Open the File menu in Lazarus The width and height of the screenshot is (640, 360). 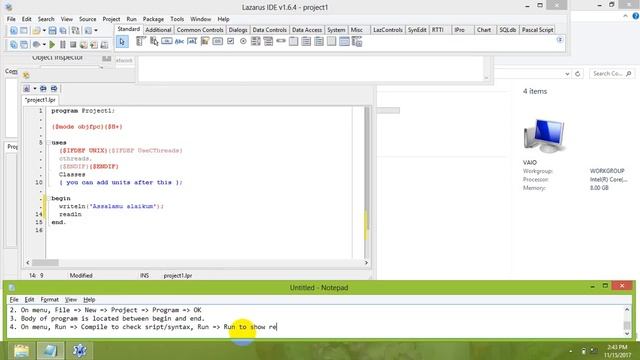point(11,19)
